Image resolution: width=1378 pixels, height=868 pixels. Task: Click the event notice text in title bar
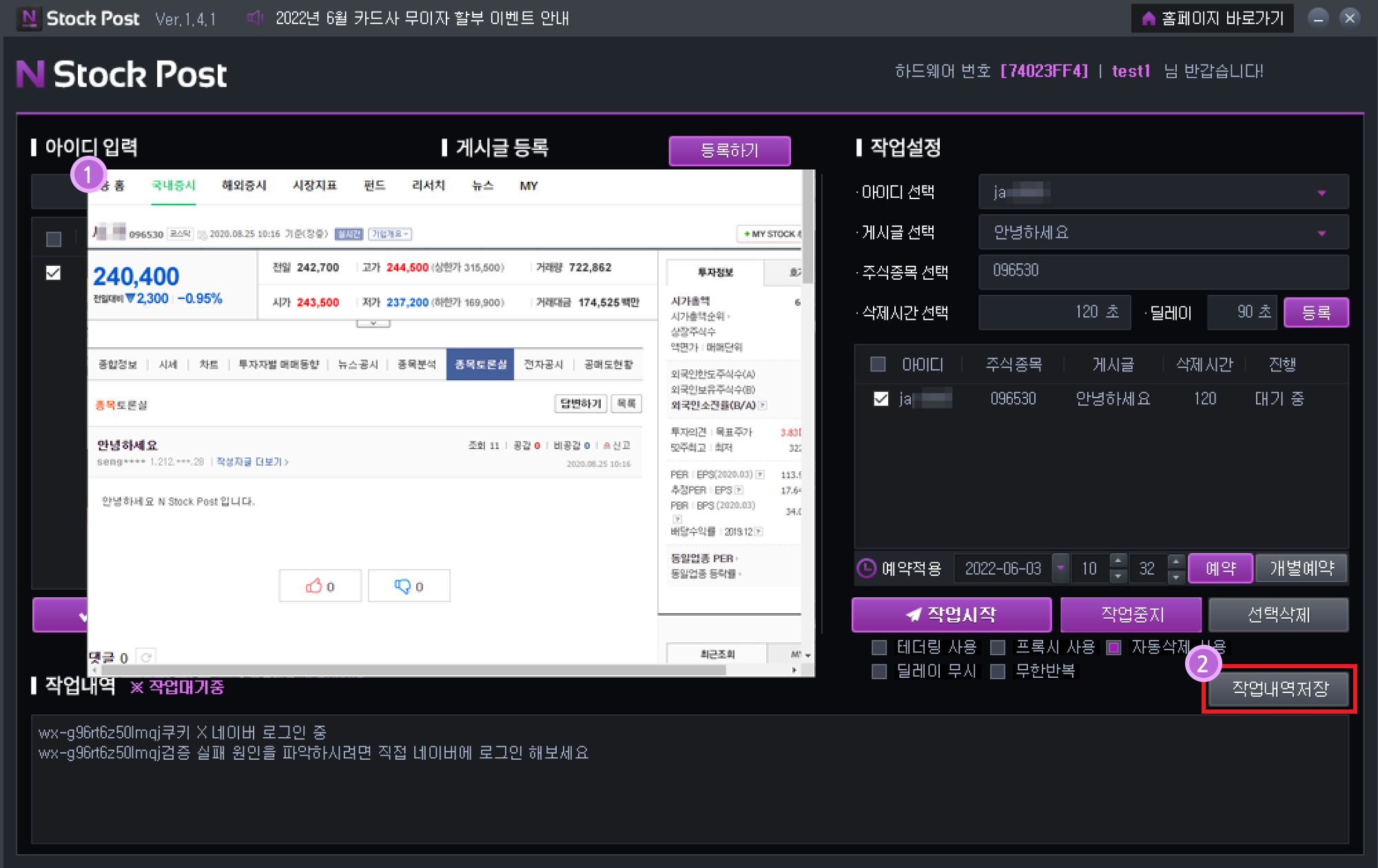click(422, 18)
